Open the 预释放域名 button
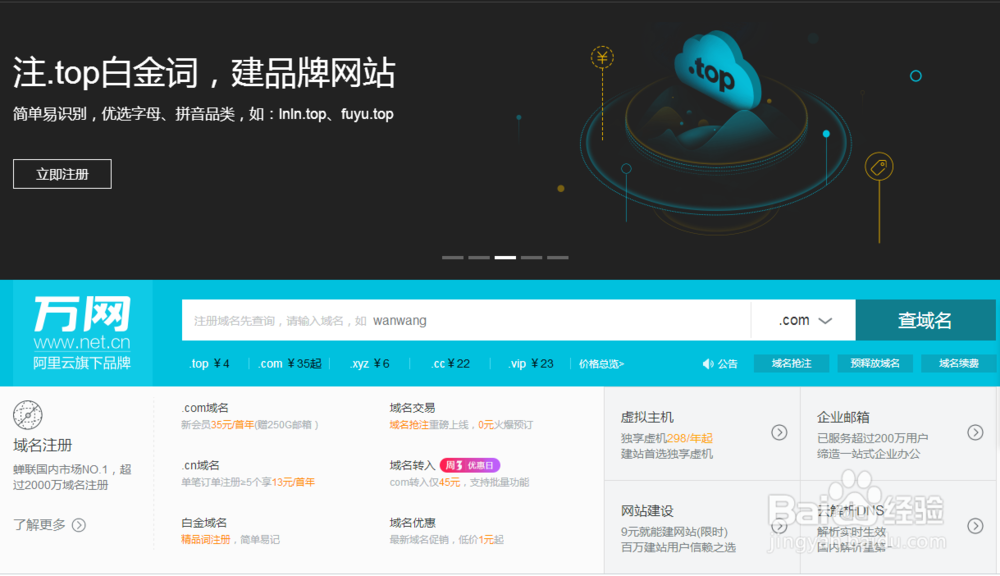 click(x=875, y=364)
